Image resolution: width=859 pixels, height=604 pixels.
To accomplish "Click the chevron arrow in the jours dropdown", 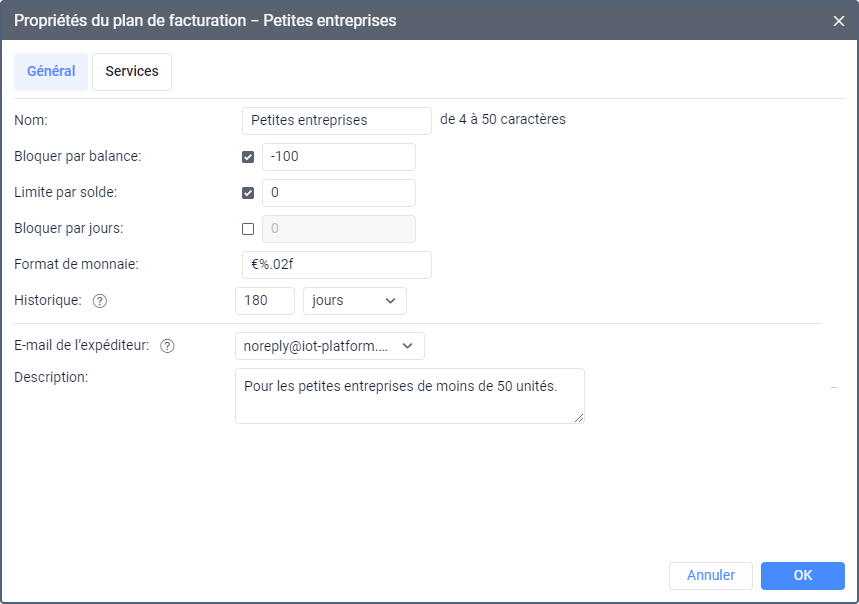I will pos(391,301).
